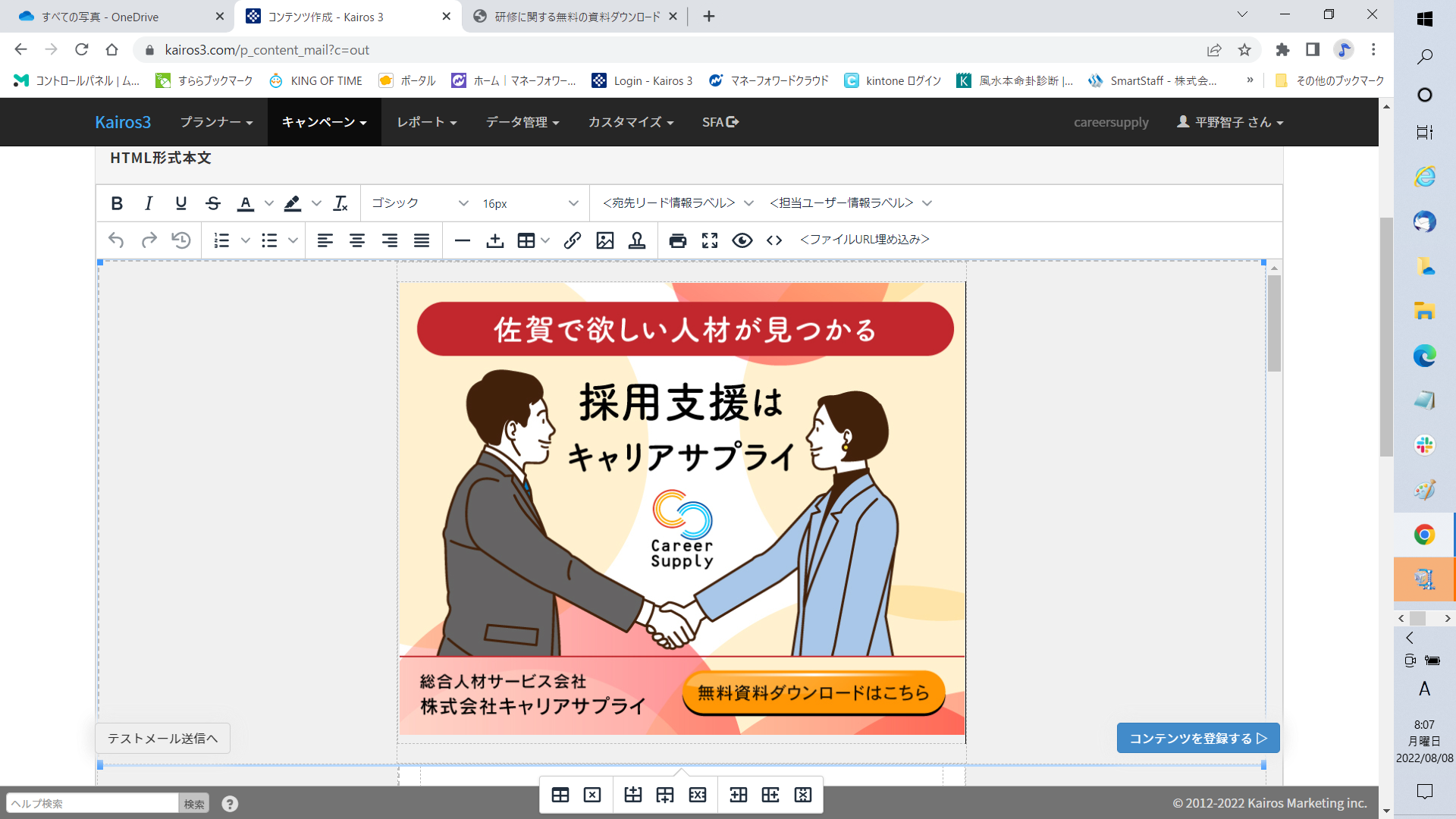
Task: Insert a horizontal line
Action: pos(463,240)
